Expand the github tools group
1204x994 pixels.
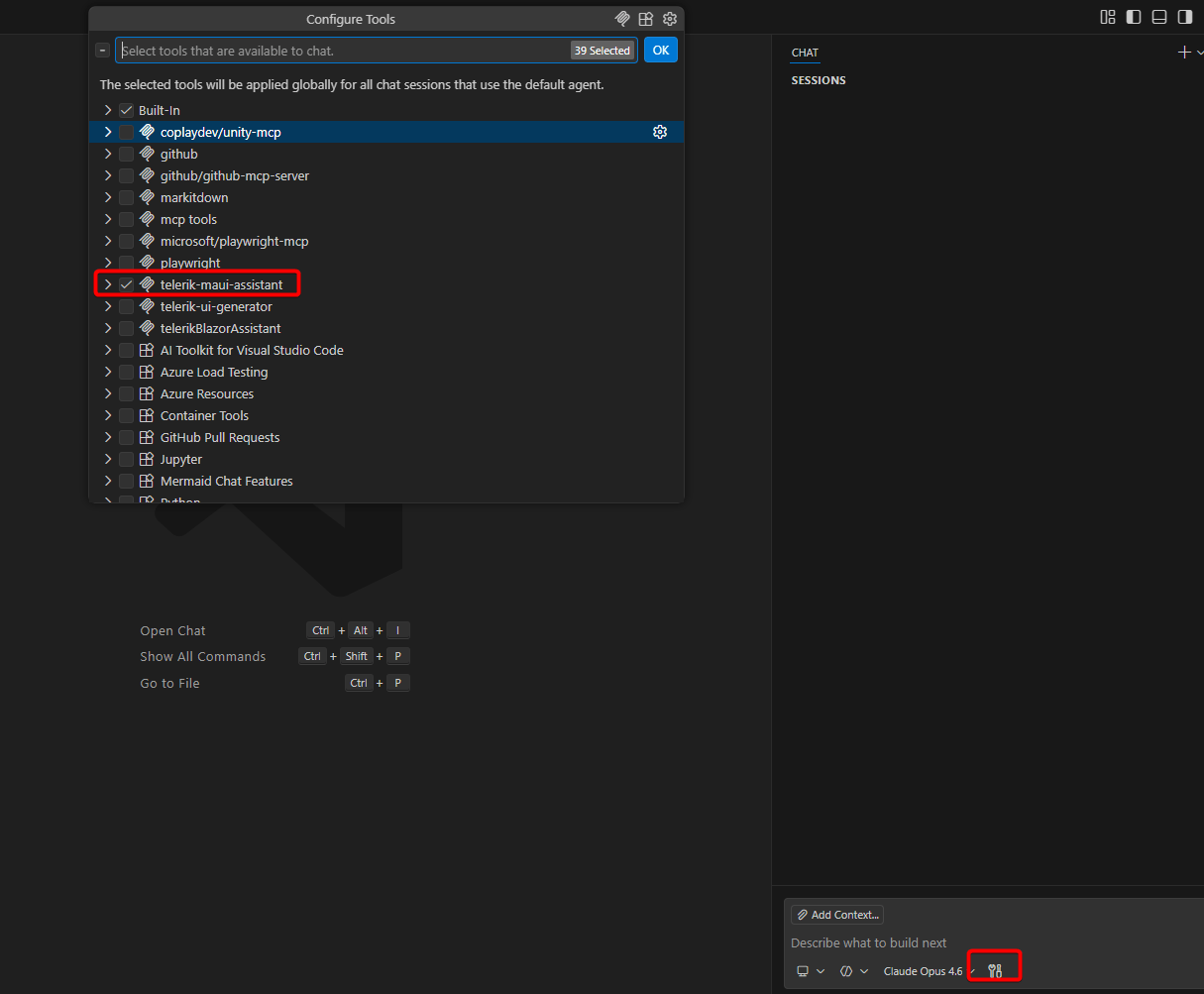(108, 154)
